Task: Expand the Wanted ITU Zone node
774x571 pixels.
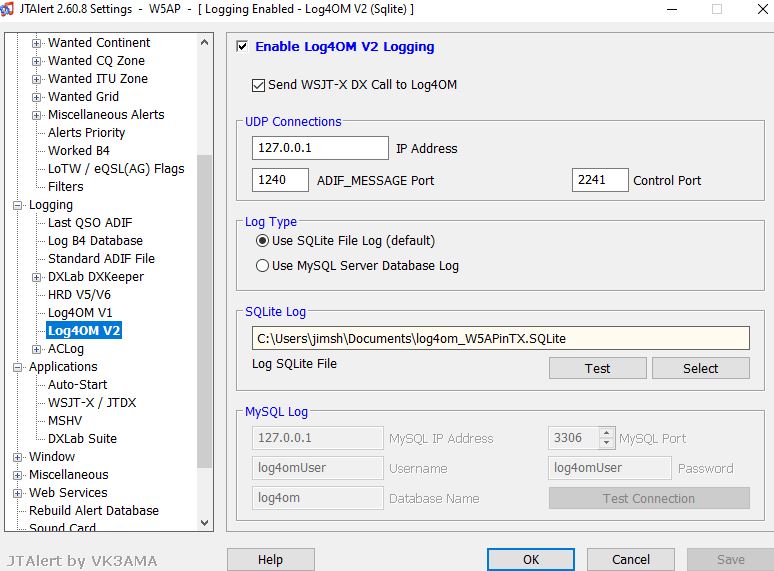Action: [x=36, y=79]
